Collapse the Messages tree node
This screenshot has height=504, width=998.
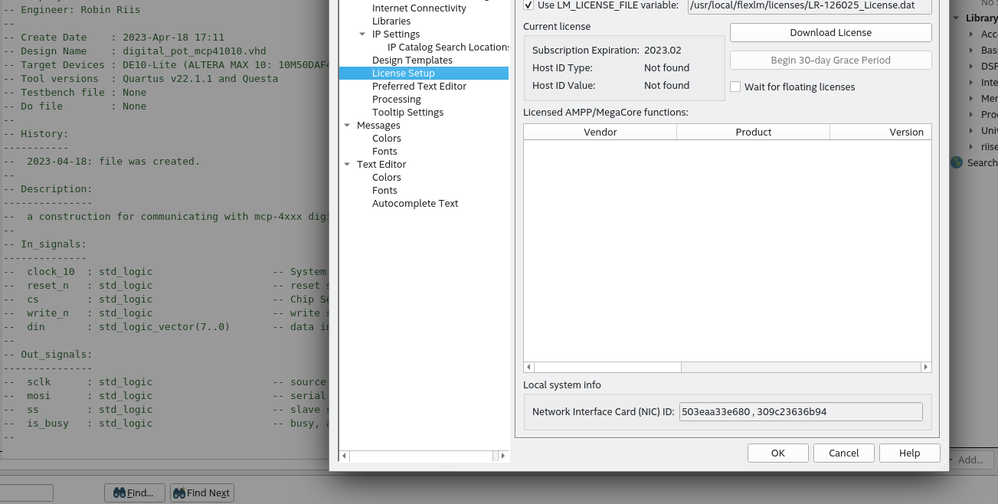(347, 125)
